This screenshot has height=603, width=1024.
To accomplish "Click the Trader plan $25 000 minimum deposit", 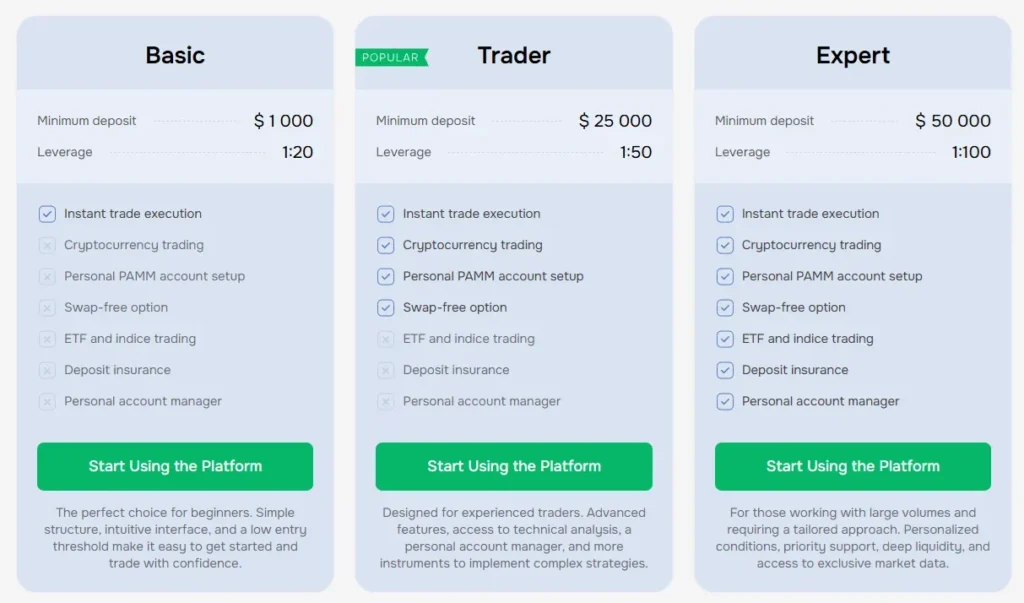I will [x=615, y=121].
